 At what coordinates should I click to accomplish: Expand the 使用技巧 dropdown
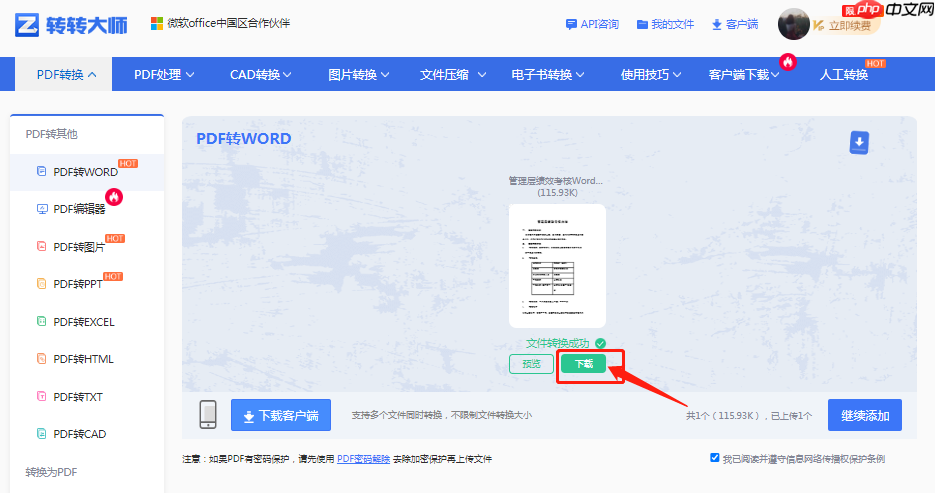click(677, 75)
